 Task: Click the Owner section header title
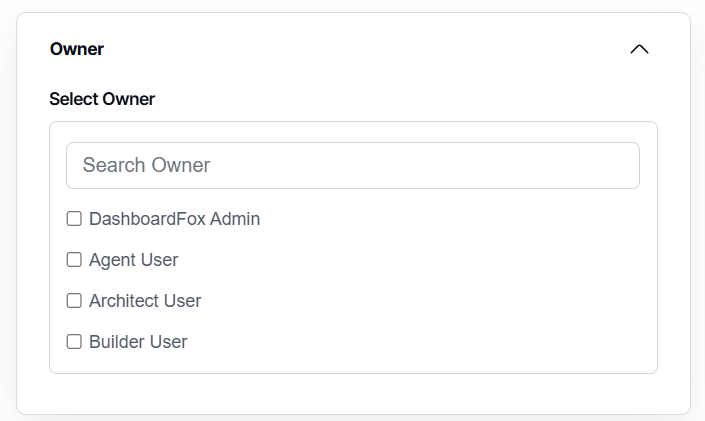tap(77, 49)
